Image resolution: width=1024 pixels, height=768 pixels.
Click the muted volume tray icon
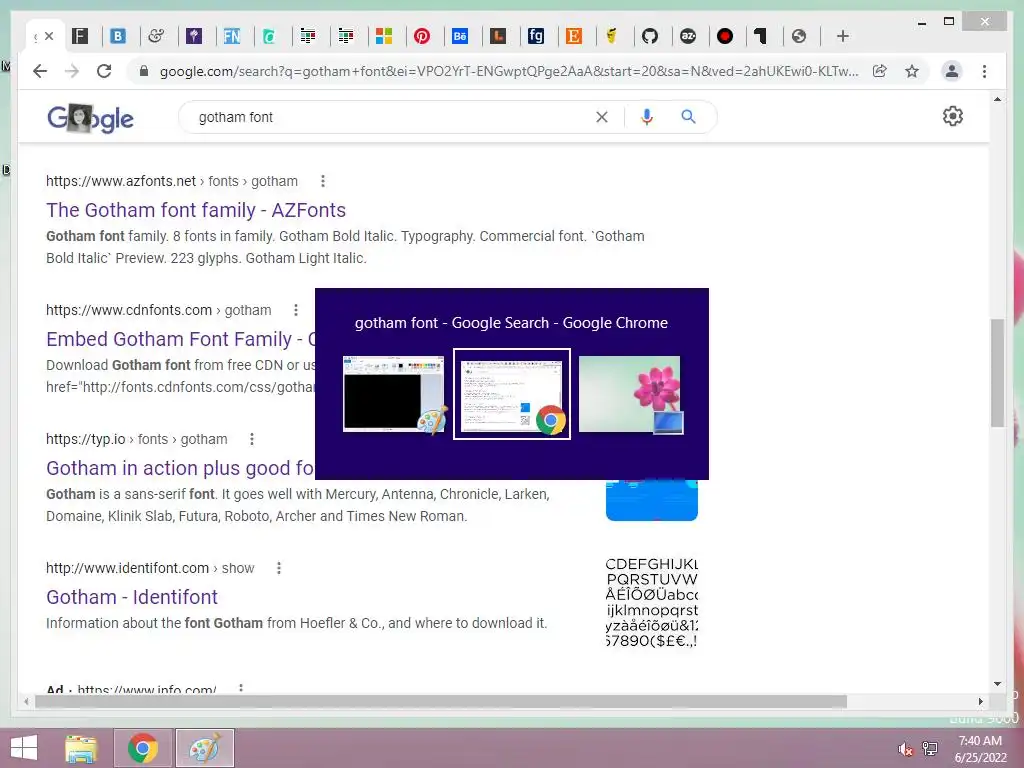coord(905,749)
